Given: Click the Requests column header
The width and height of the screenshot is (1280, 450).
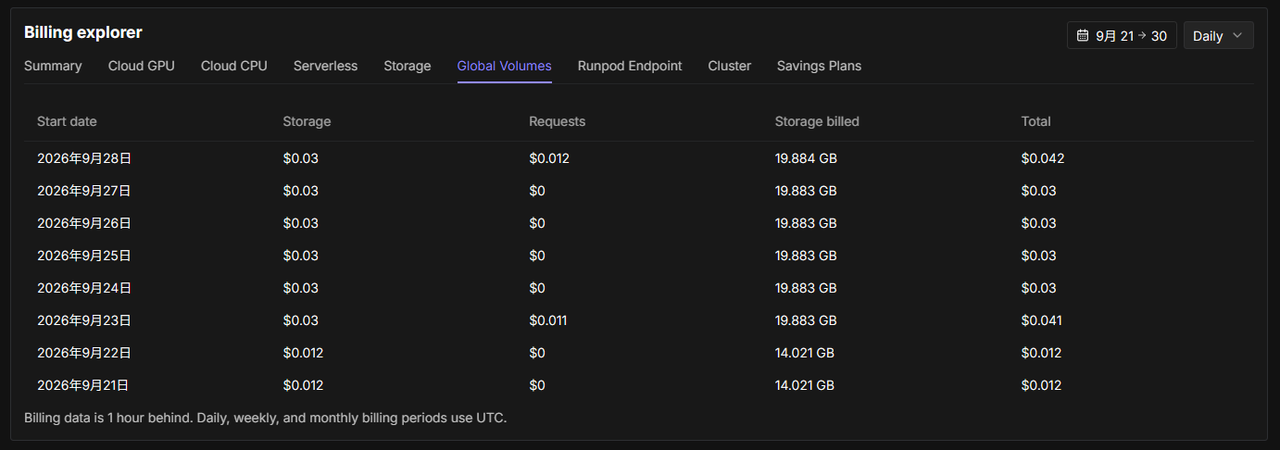Looking at the screenshot, I should tap(557, 121).
